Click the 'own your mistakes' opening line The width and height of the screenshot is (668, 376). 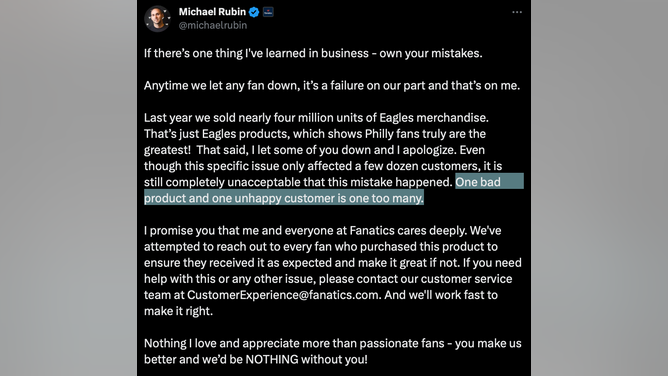coord(313,53)
